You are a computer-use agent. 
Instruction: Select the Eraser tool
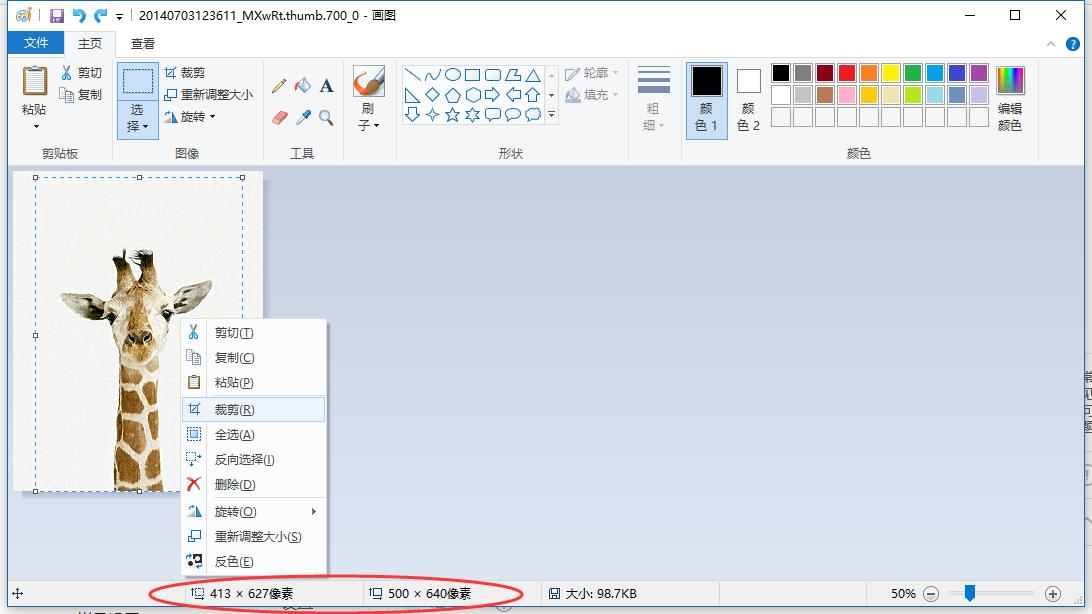point(279,118)
